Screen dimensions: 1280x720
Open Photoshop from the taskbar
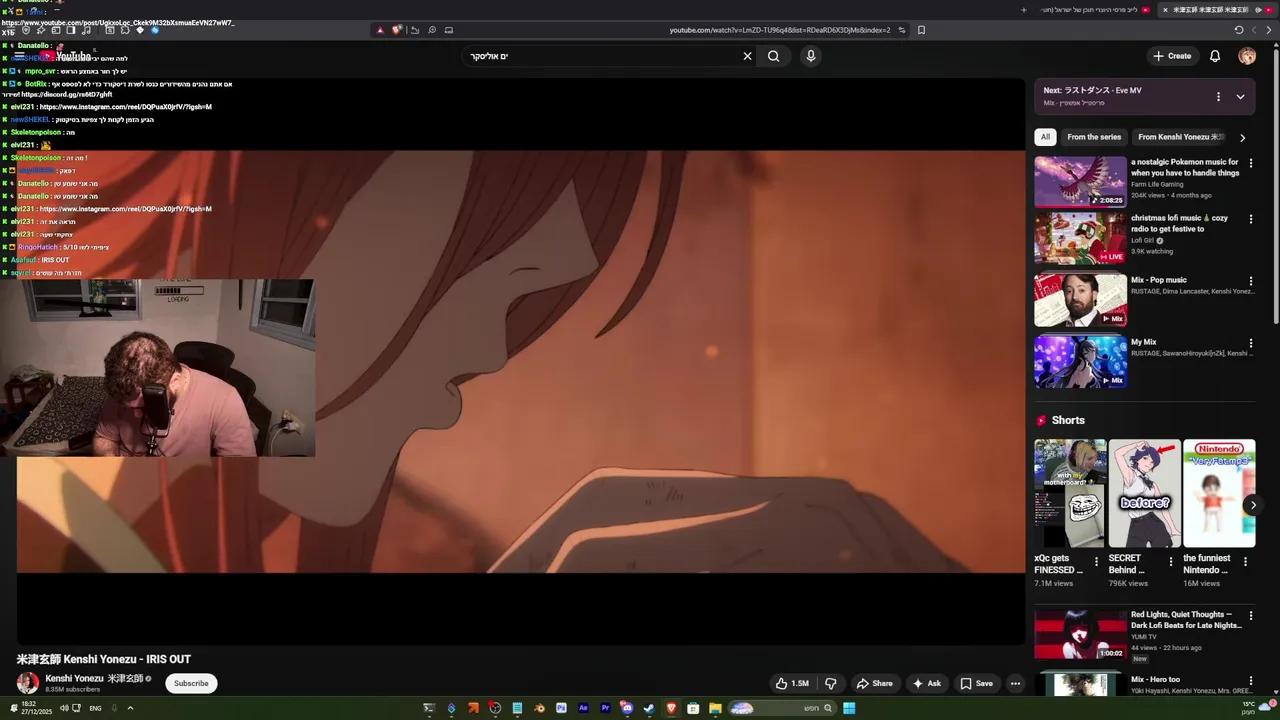(x=561, y=708)
